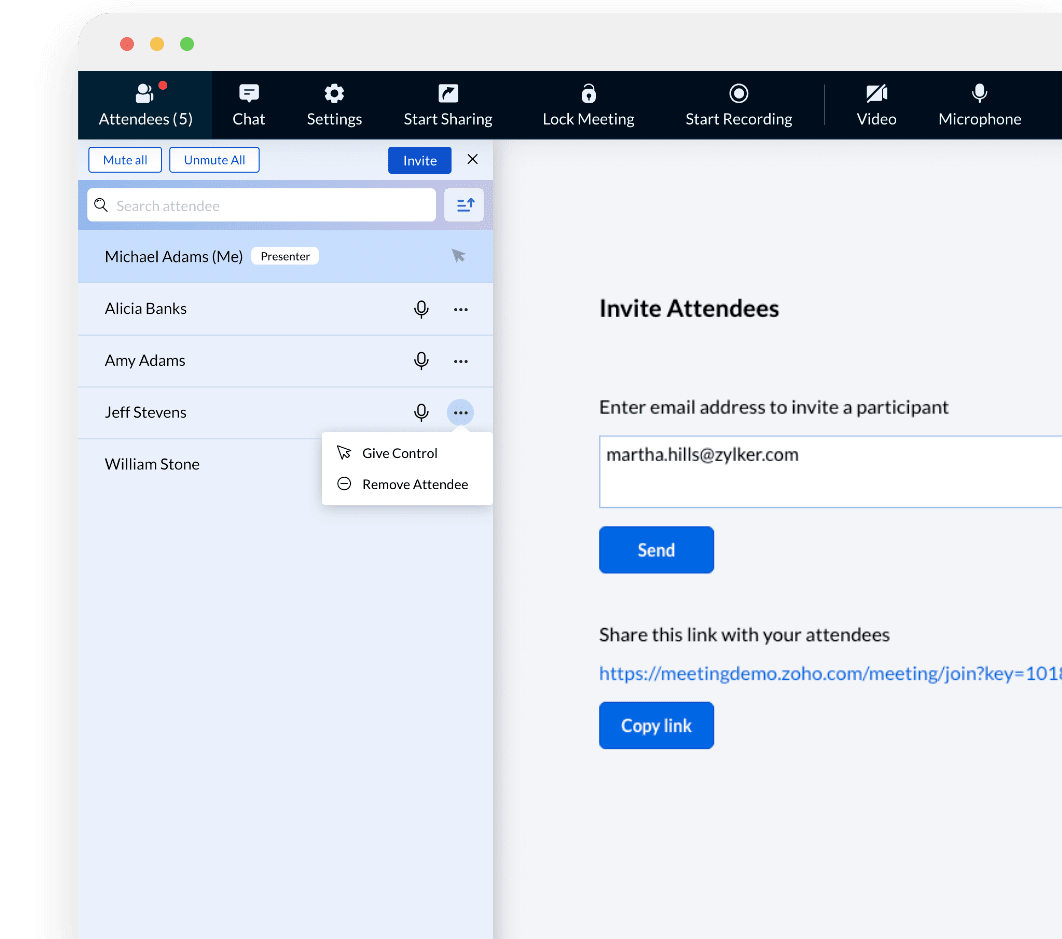Click the Start Recording icon

pyautogui.click(x=738, y=94)
